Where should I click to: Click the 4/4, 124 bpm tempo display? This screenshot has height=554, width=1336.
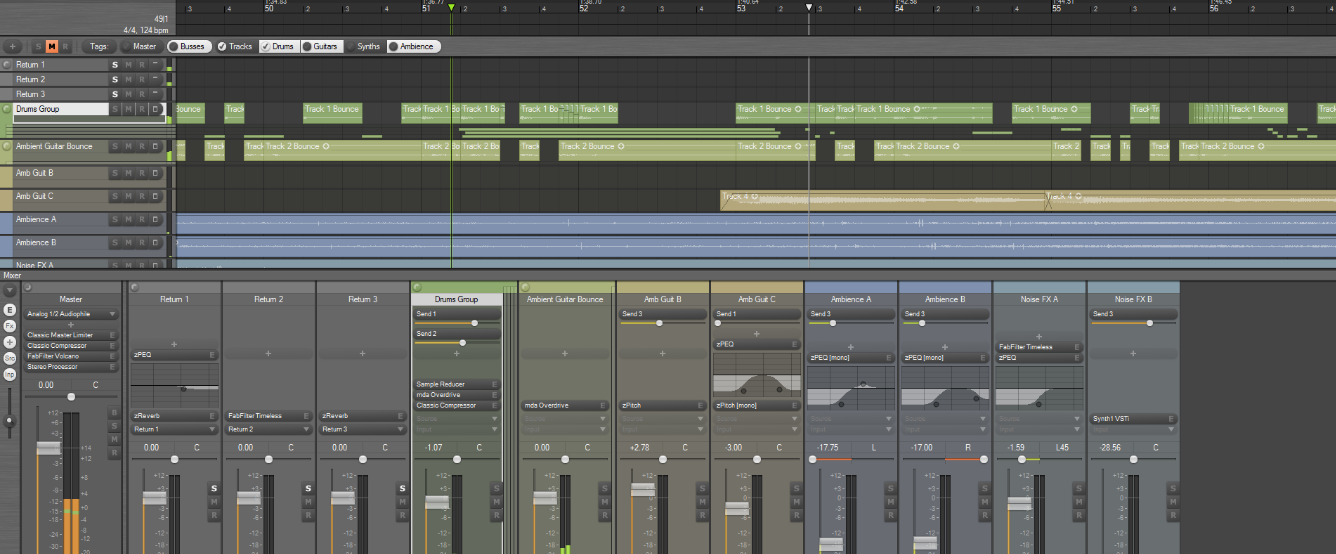click(x=145, y=30)
